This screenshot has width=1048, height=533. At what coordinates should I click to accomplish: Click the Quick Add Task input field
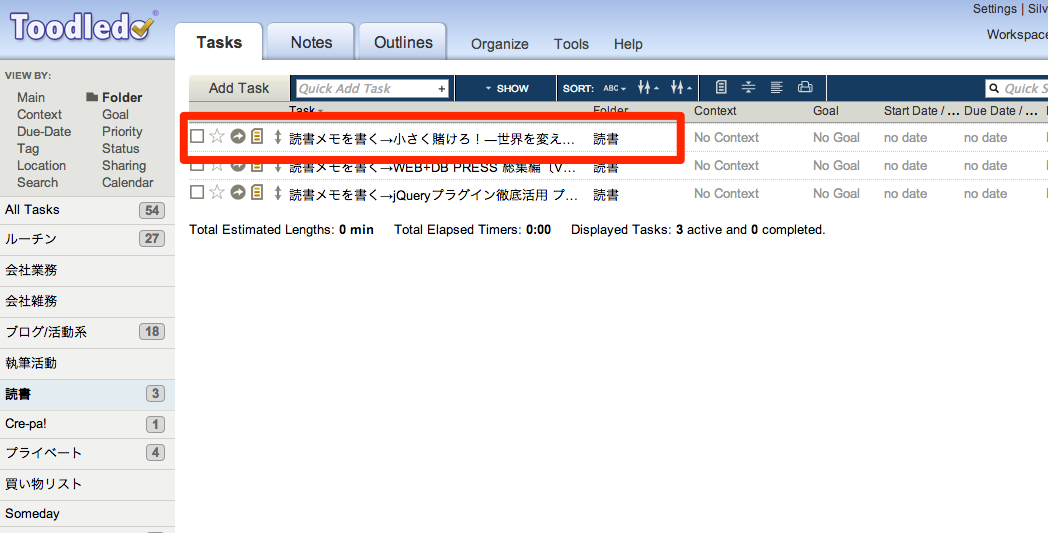[x=366, y=89]
